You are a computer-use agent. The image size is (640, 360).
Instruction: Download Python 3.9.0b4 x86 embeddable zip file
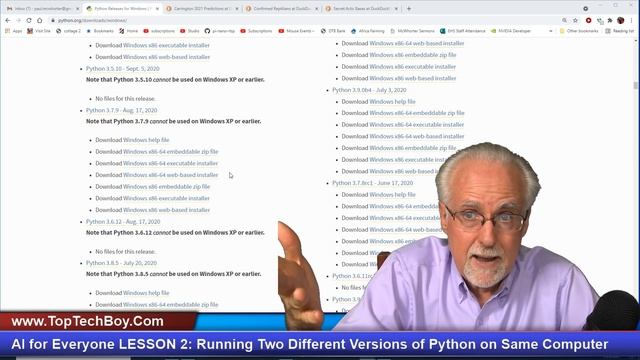coord(412,148)
